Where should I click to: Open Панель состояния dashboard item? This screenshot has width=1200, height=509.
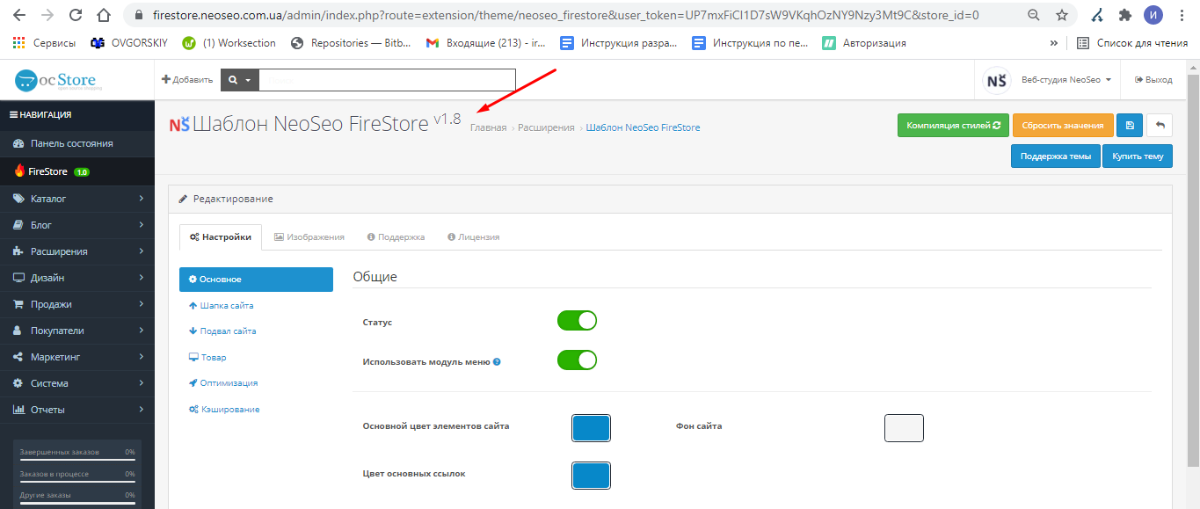click(77, 143)
